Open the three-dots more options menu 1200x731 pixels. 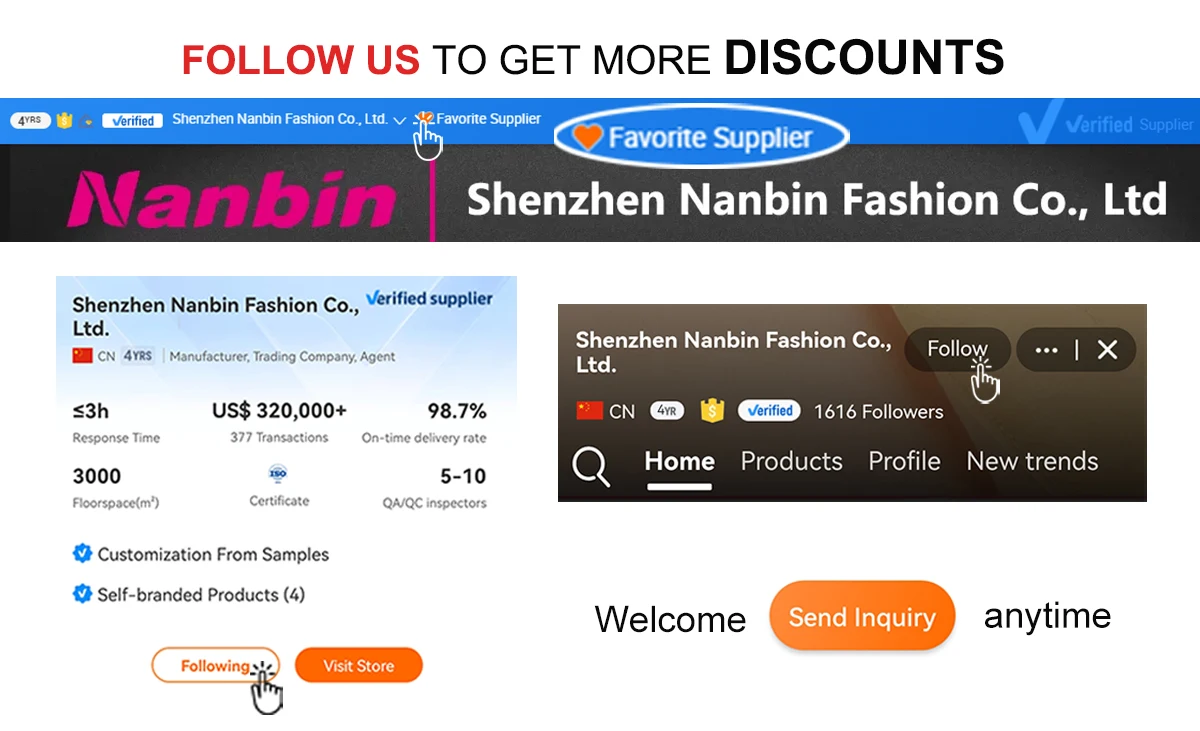click(x=1046, y=350)
